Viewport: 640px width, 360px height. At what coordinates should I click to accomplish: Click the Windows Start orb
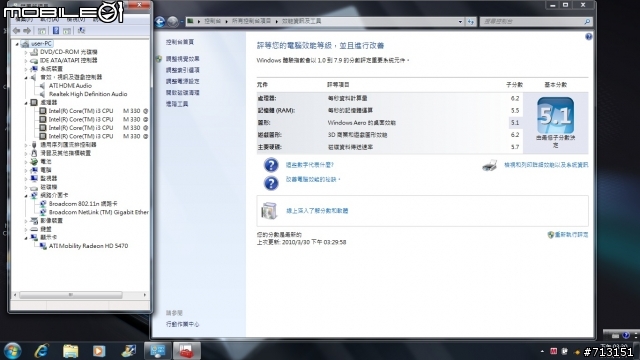(x=12, y=351)
